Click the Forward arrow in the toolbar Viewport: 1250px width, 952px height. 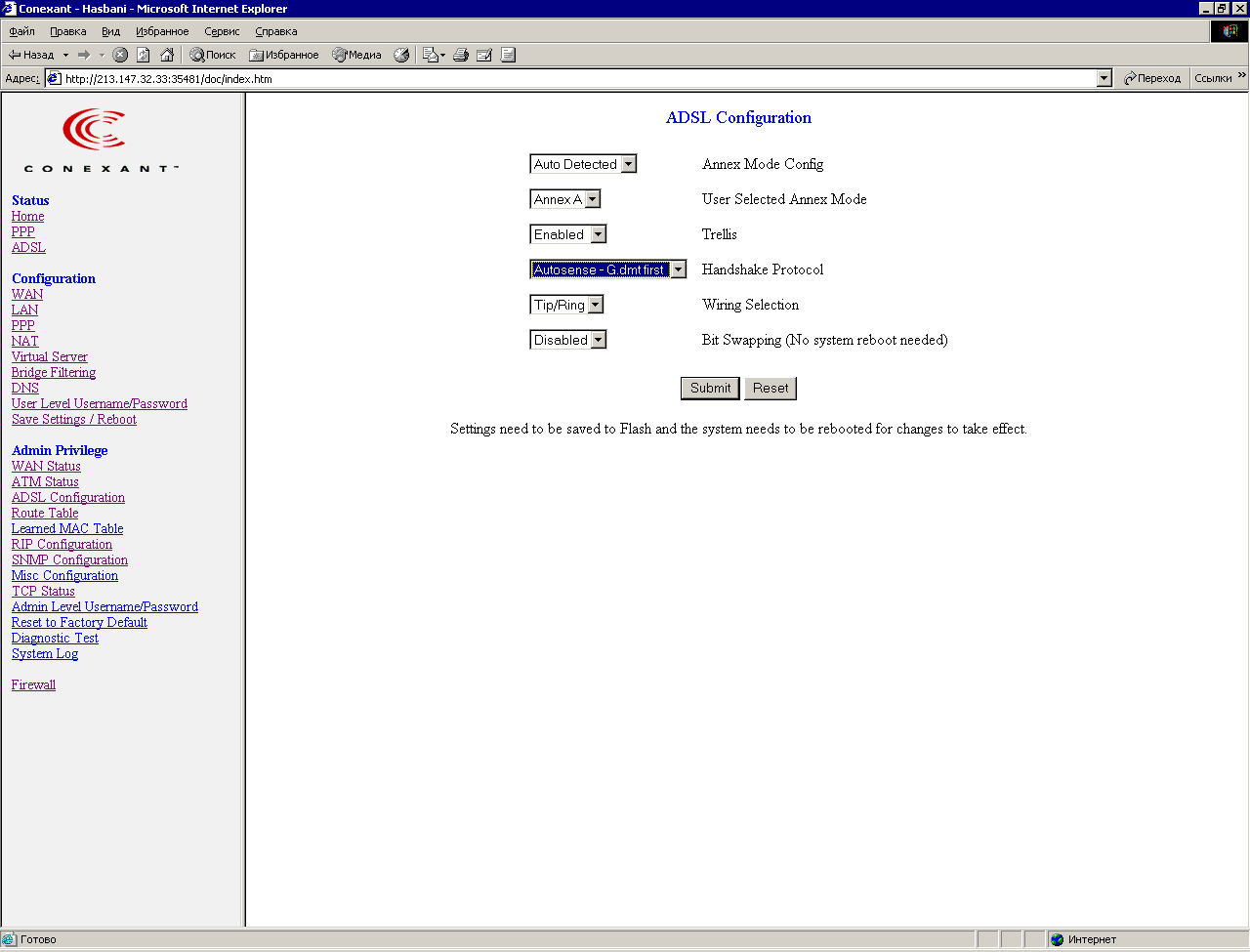[x=84, y=55]
